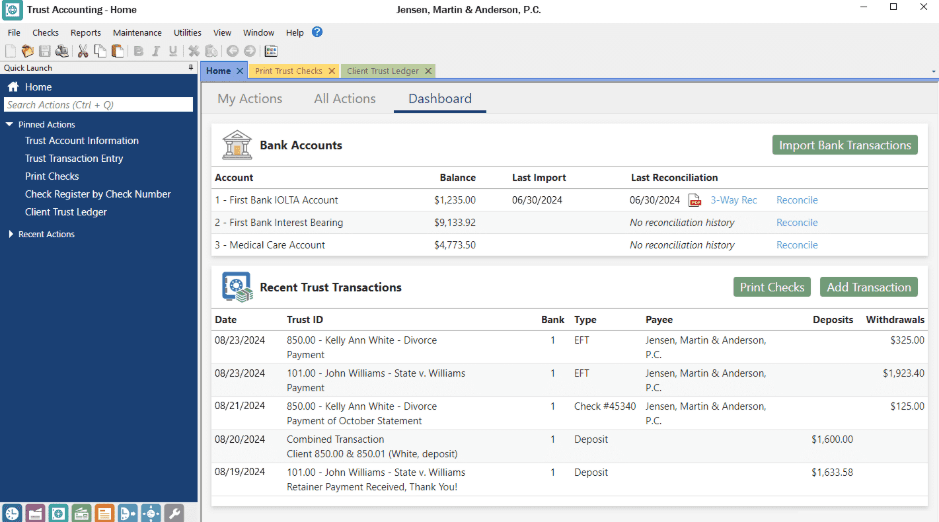Viewport: 939px width, 522px height.
Task: Open the clock with arrow module icon
Action: [128, 513]
